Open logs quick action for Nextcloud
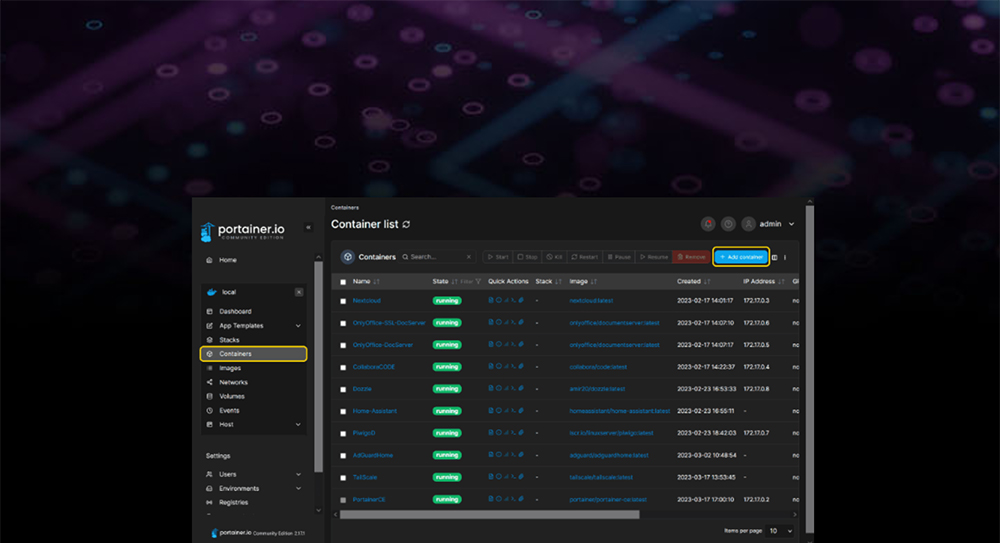 click(x=490, y=300)
